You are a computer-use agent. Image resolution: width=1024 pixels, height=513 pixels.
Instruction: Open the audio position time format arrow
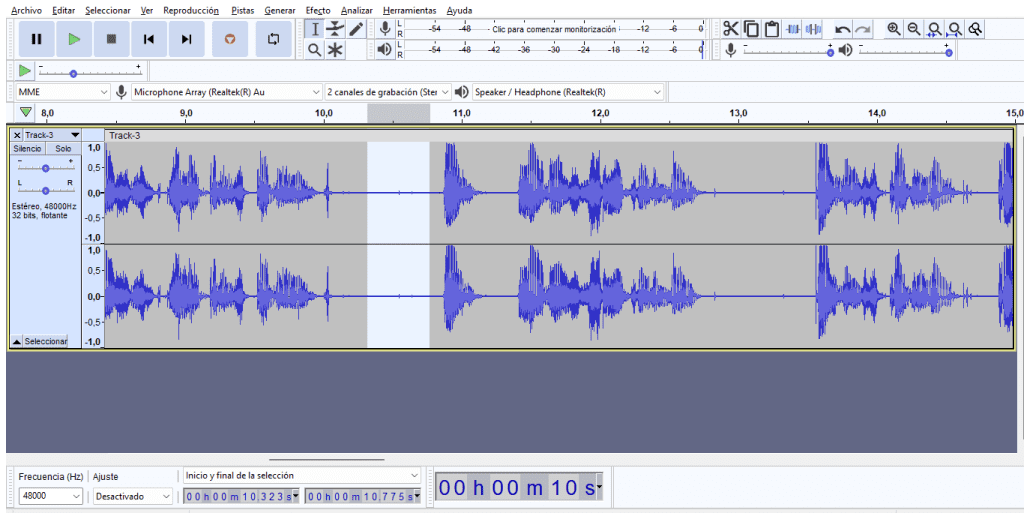click(599, 487)
